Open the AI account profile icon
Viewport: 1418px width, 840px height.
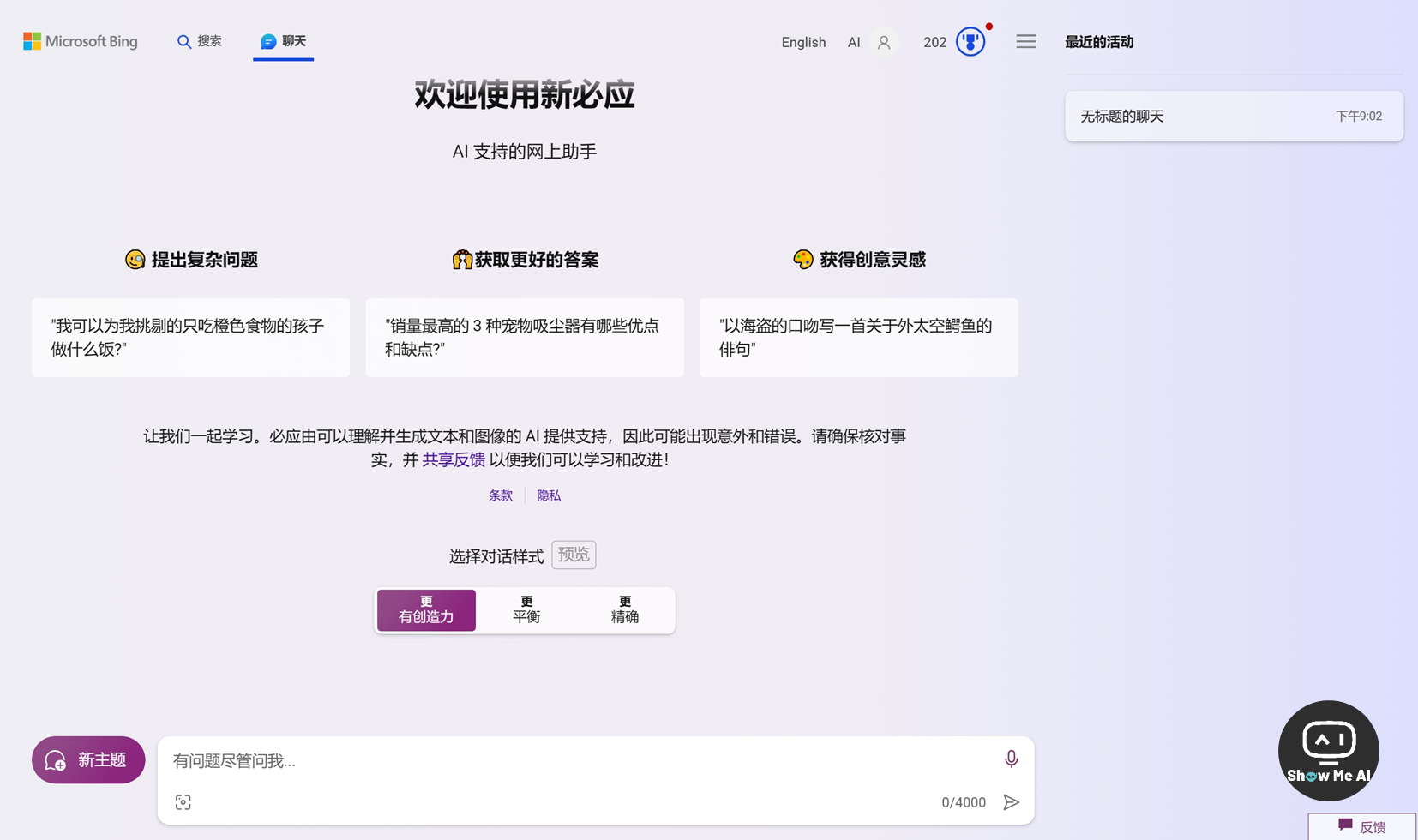[884, 42]
